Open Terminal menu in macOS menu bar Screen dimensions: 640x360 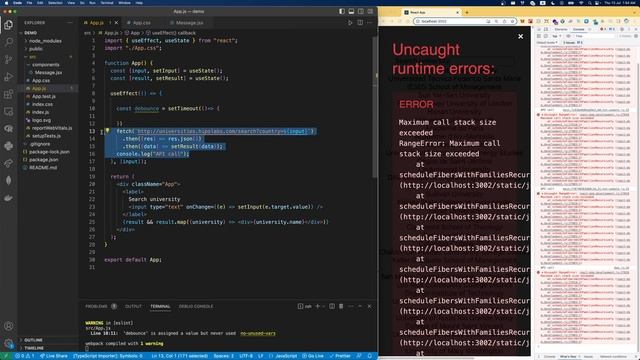click(x=107, y=3)
